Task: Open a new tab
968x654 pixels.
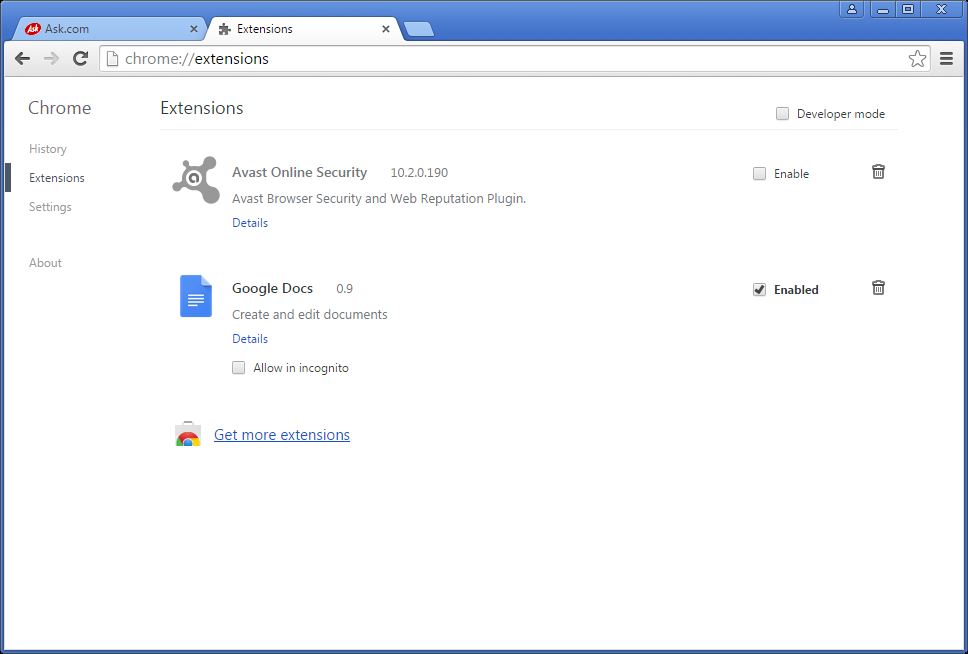Action: pos(419,29)
